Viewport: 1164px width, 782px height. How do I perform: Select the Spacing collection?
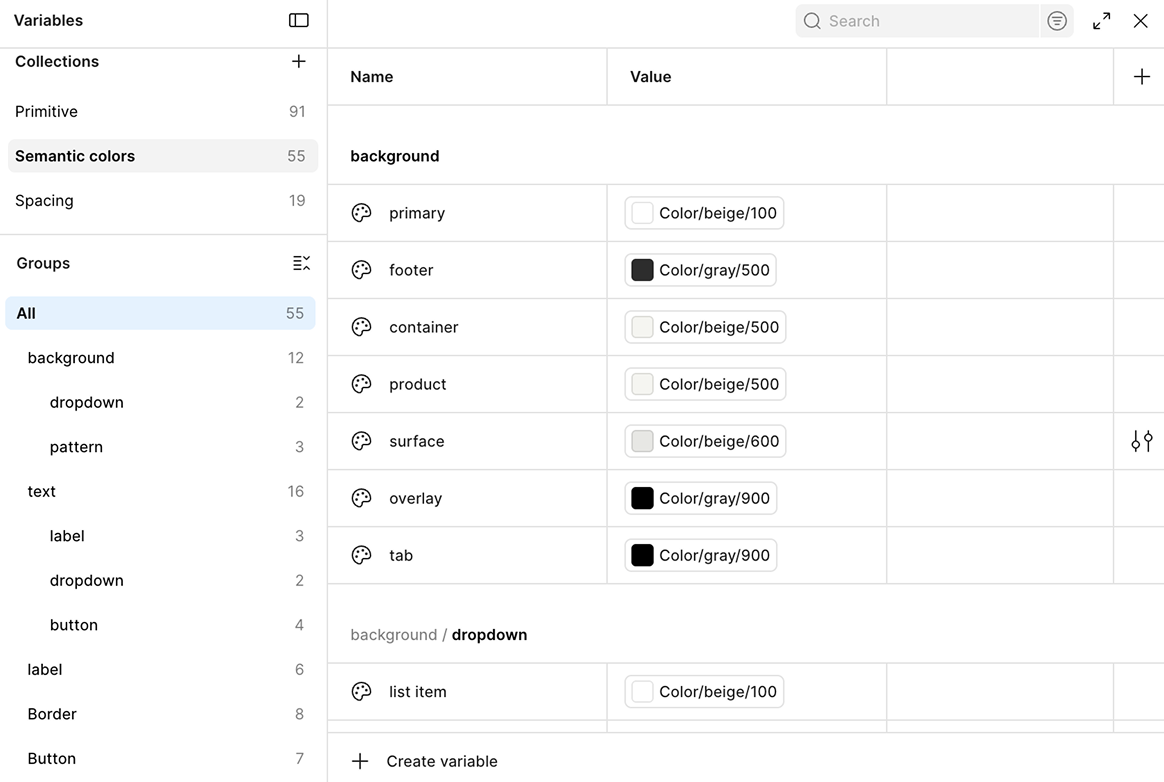(163, 201)
